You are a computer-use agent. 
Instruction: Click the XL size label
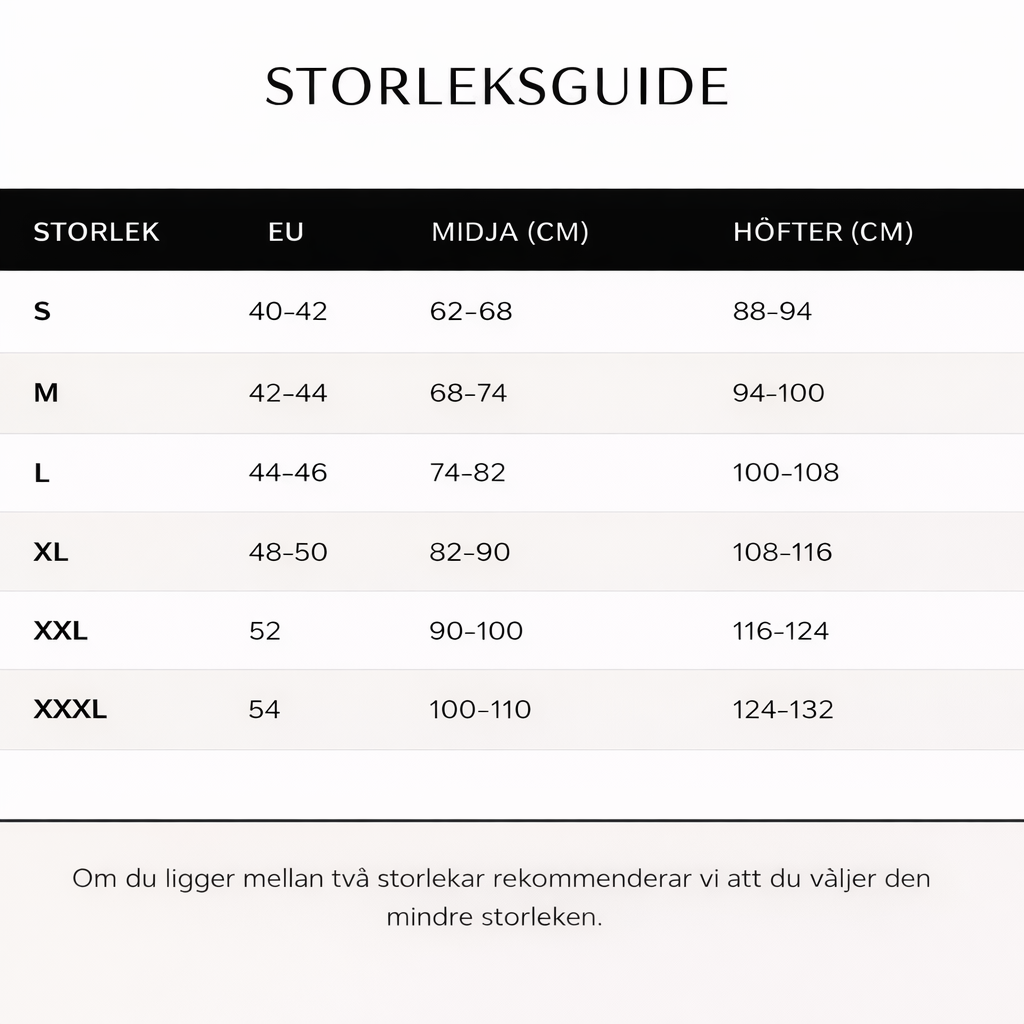tap(51, 552)
